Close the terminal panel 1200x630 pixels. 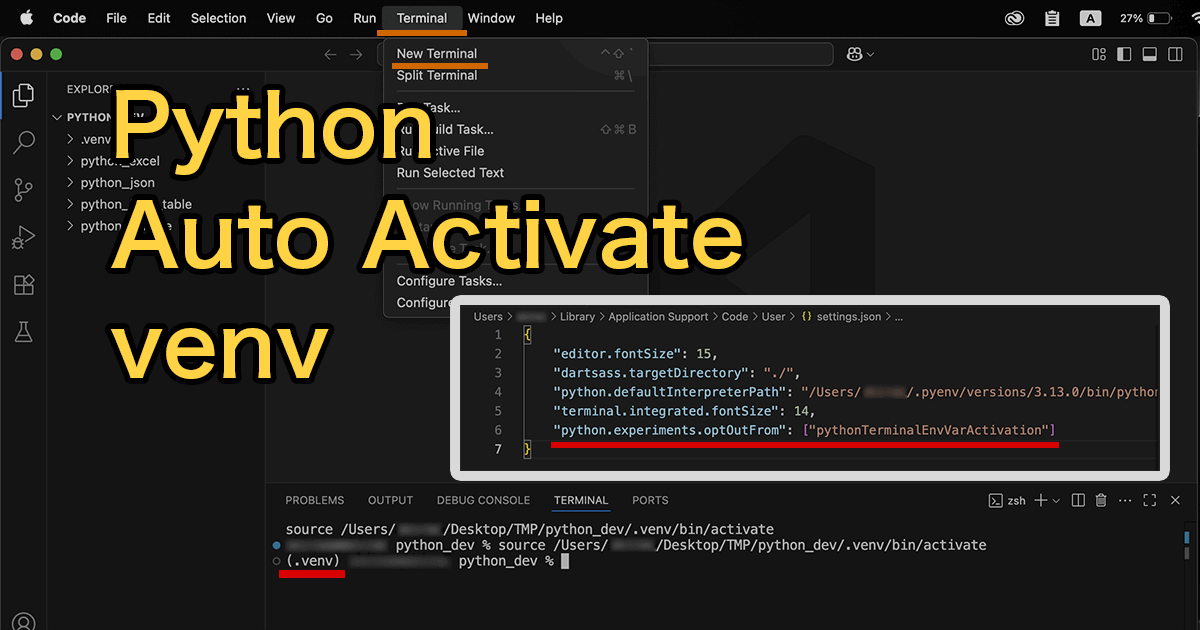click(1175, 500)
